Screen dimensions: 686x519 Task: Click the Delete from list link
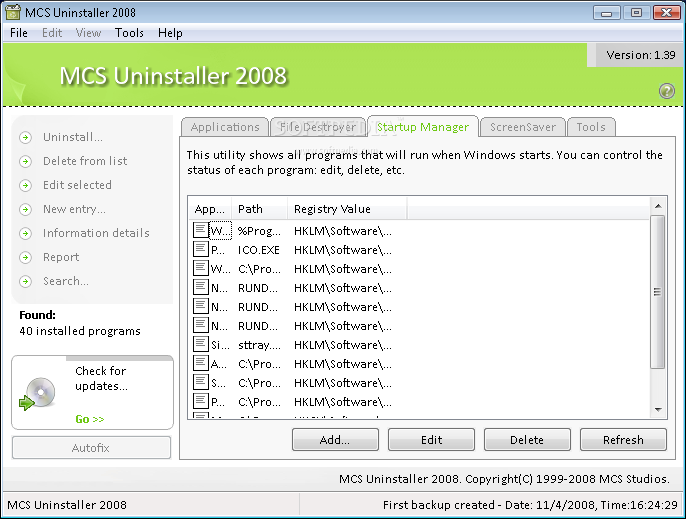point(85,161)
